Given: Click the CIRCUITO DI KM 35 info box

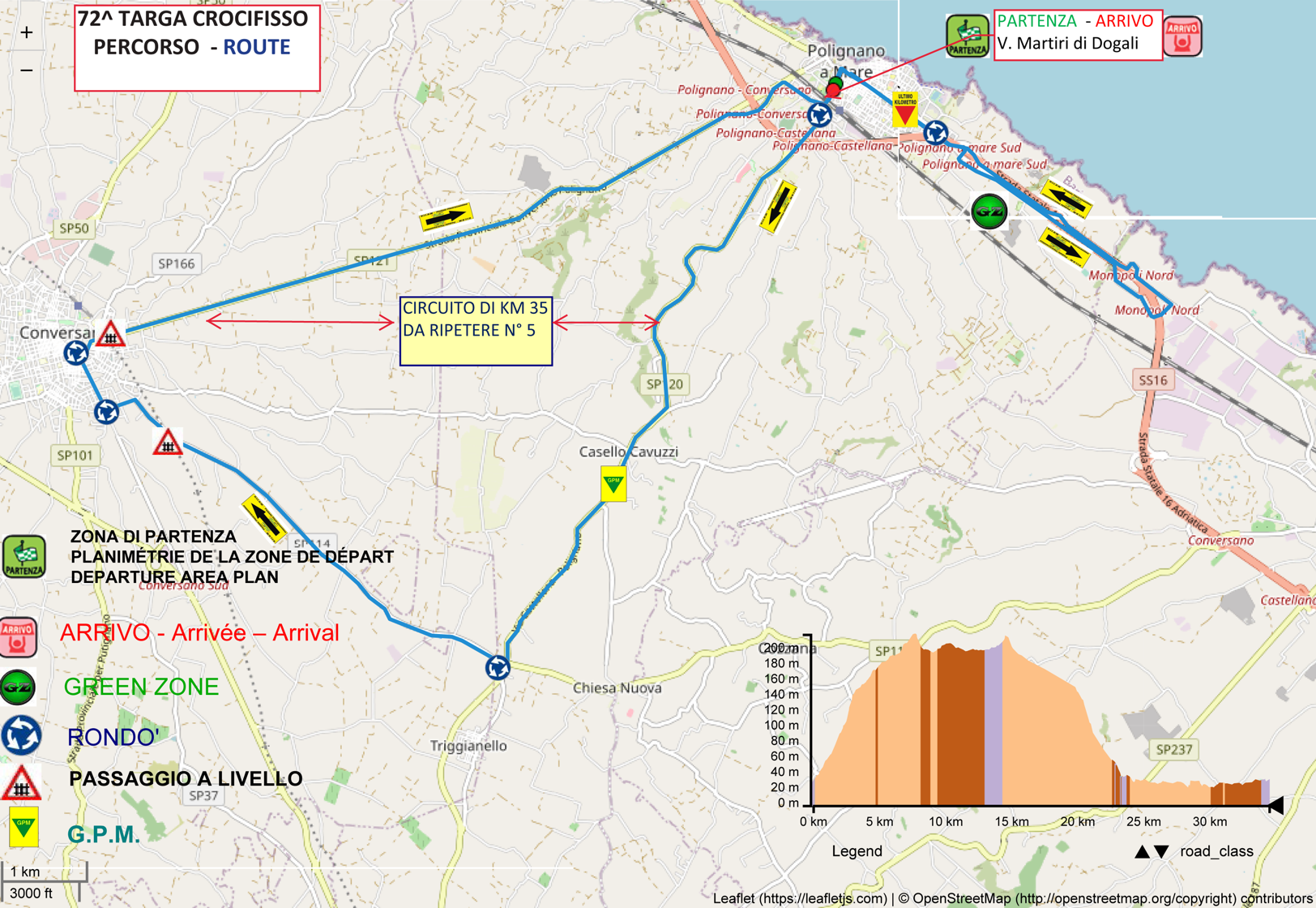Looking at the screenshot, I should pyautogui.click(x=476, y=331).
